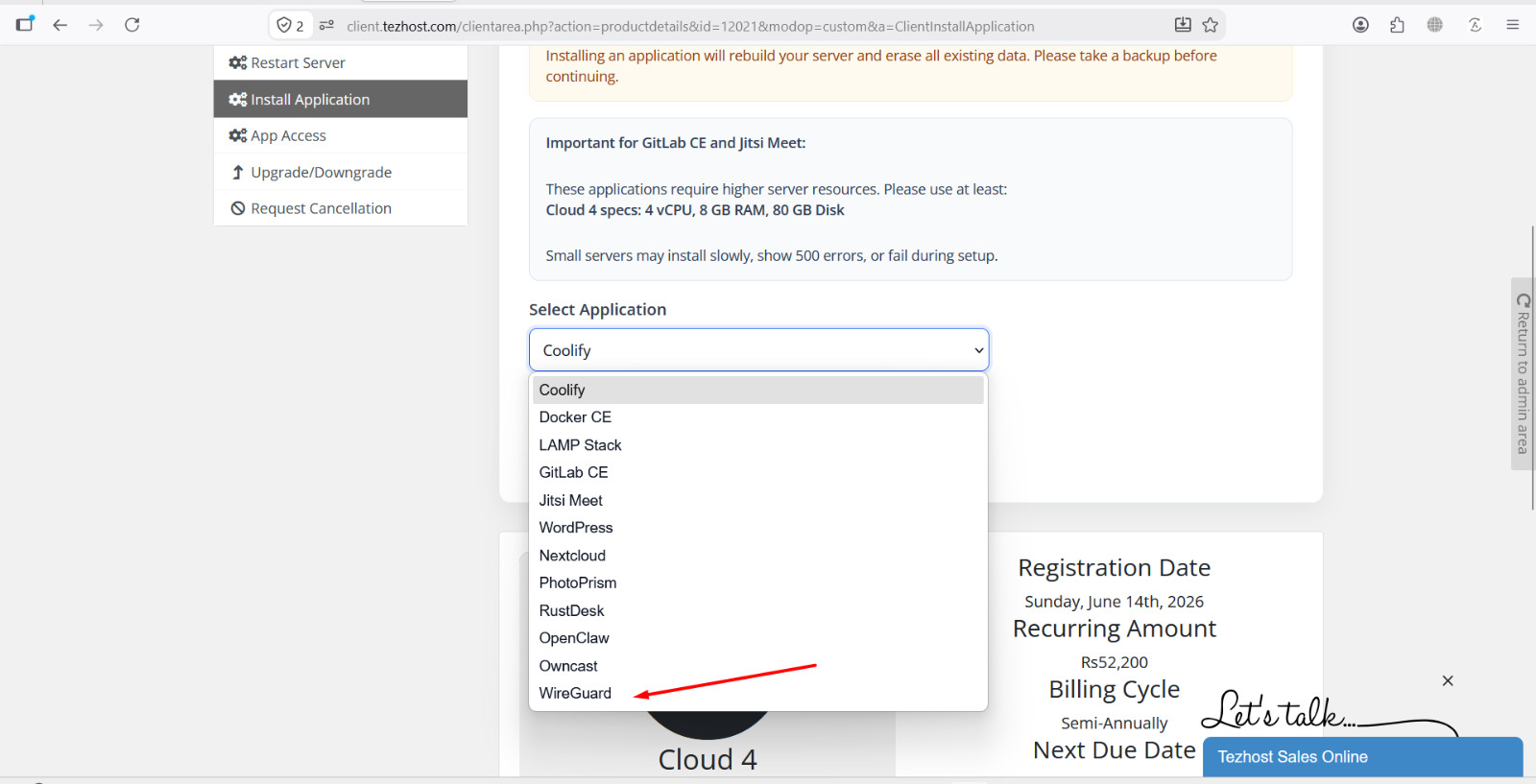
Task: Click the up-arrow icon beside Upgrade/Downgrade
Action: [238, 172]
